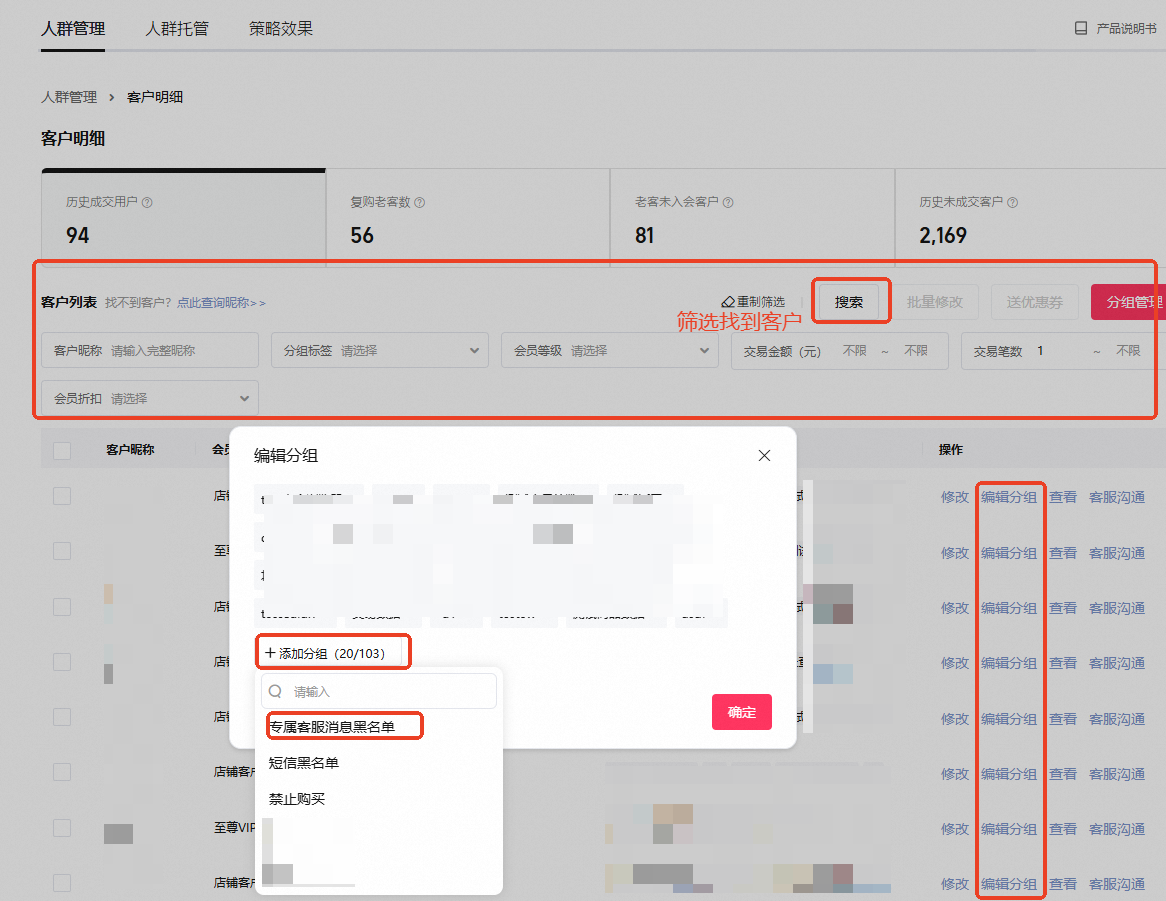Switch to the 人群托管 tab
Viewport: 1166px width, 901px height.
tap(177, 29)
